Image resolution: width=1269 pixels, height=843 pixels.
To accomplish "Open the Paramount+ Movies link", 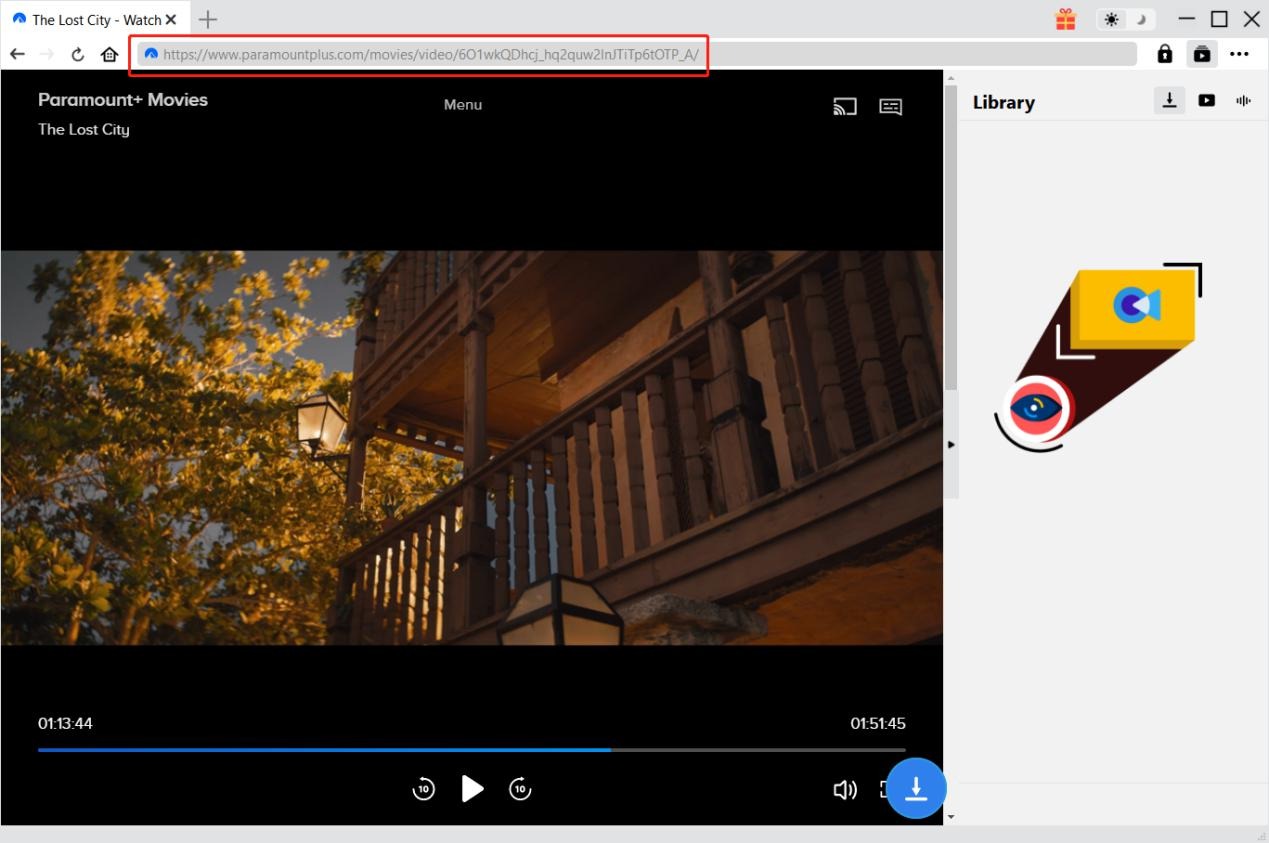I will click(122, 99).
